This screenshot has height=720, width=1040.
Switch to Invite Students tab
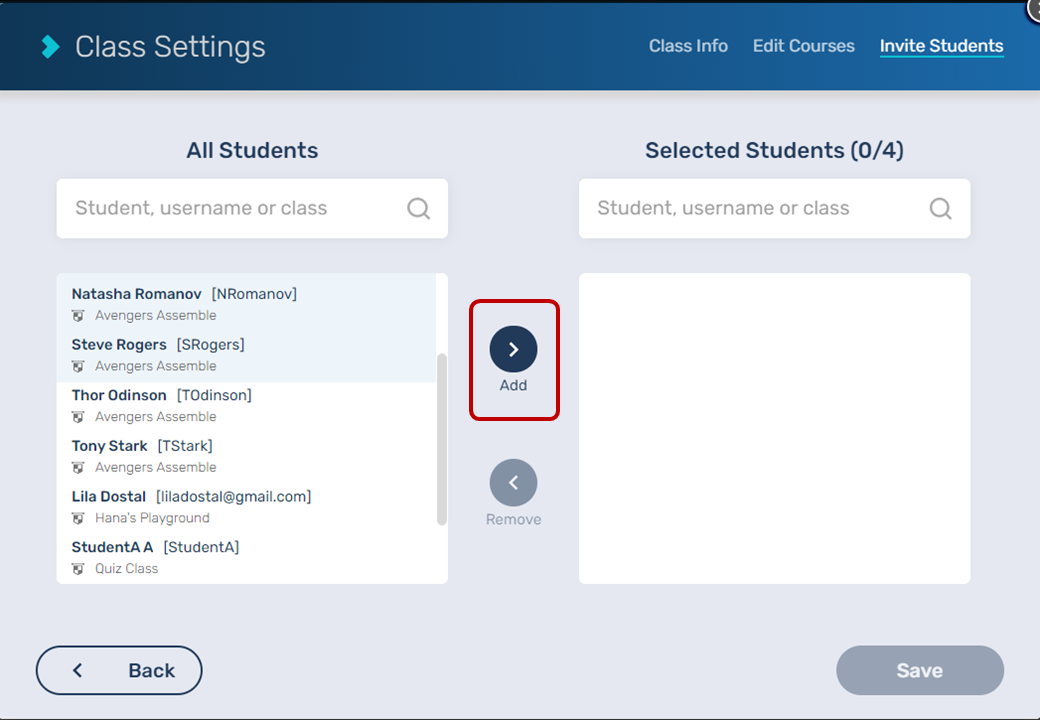[941, 46]
